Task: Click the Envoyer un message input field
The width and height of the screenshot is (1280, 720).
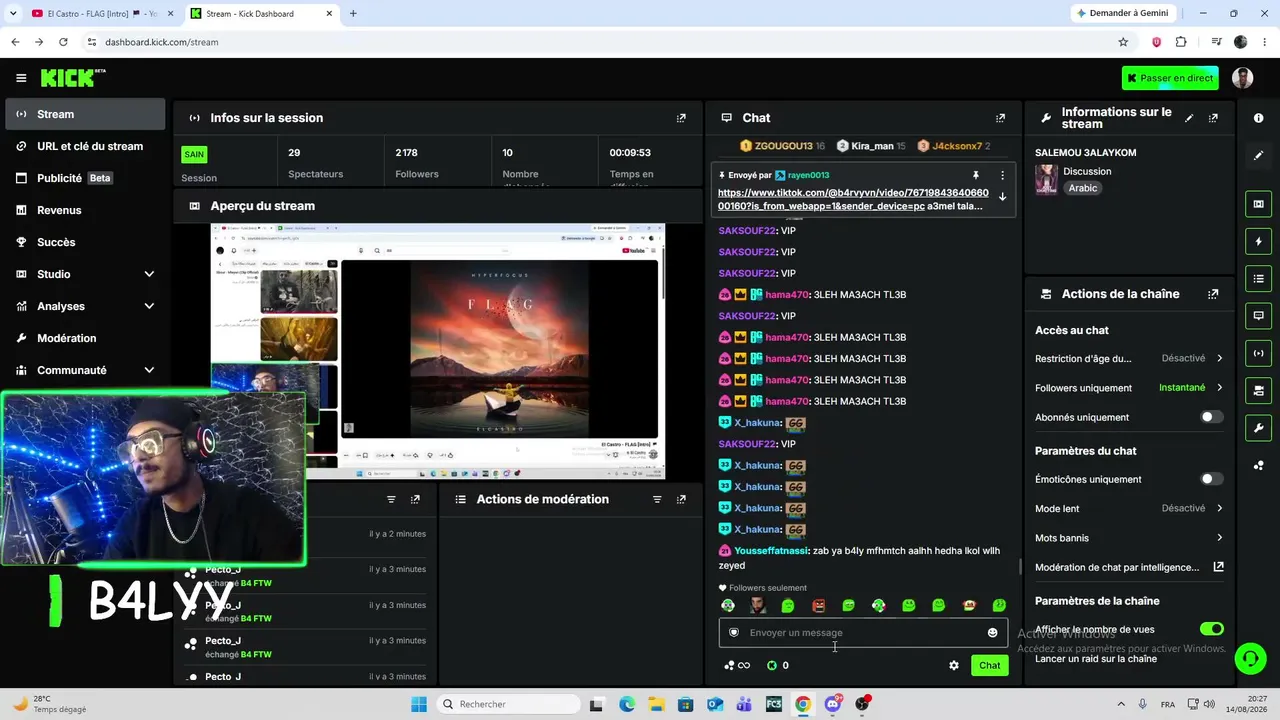Action: pyautogui.click(x=863, y=632)
